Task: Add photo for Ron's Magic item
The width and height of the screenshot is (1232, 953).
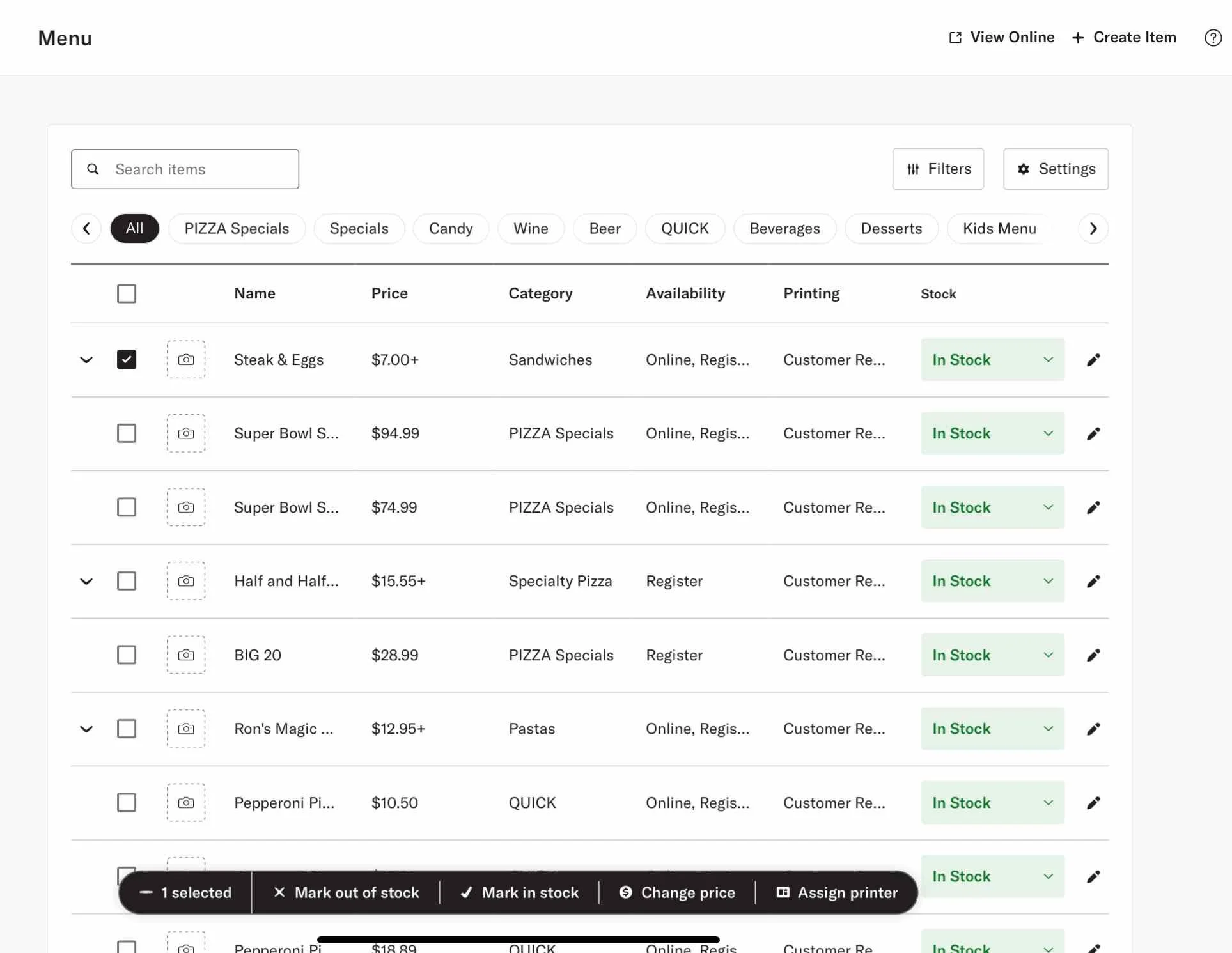Action: click(186, 729)
